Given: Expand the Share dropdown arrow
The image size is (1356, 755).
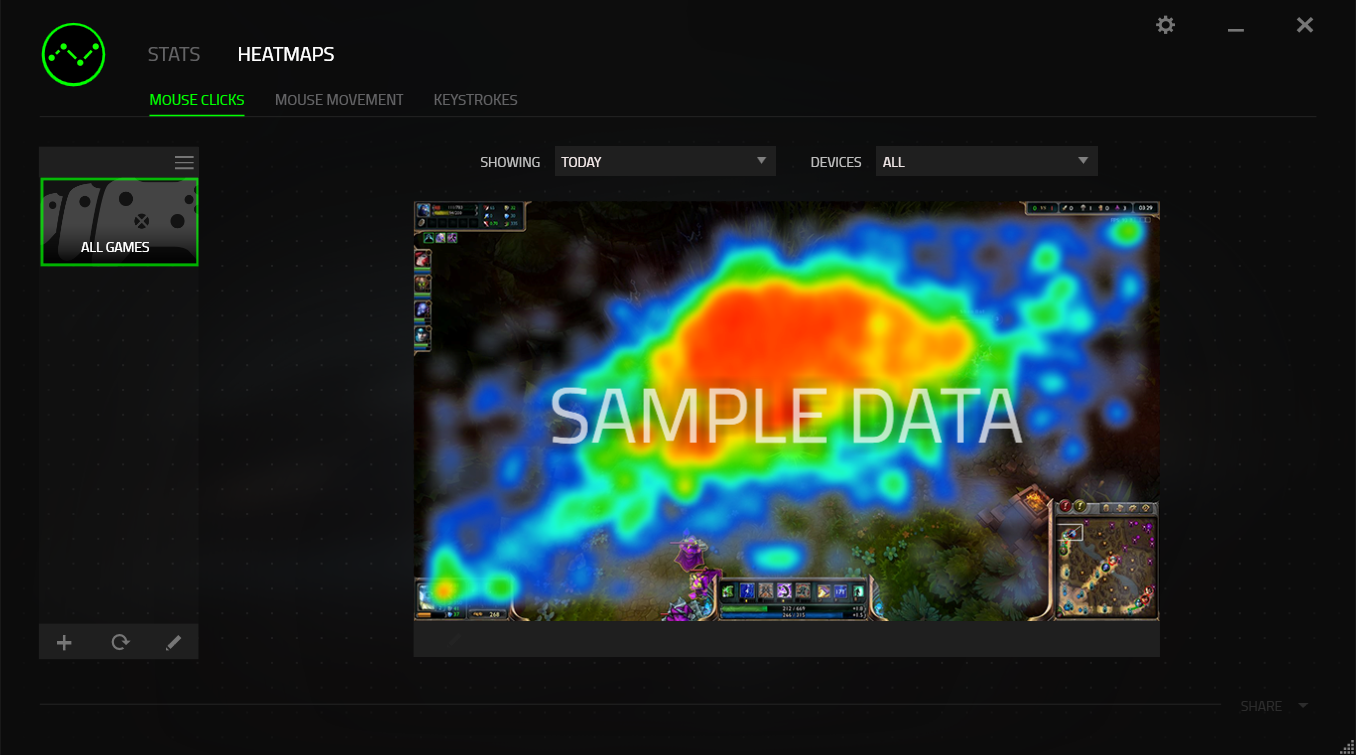Looking at the screenshot, I should [1303, 705].
